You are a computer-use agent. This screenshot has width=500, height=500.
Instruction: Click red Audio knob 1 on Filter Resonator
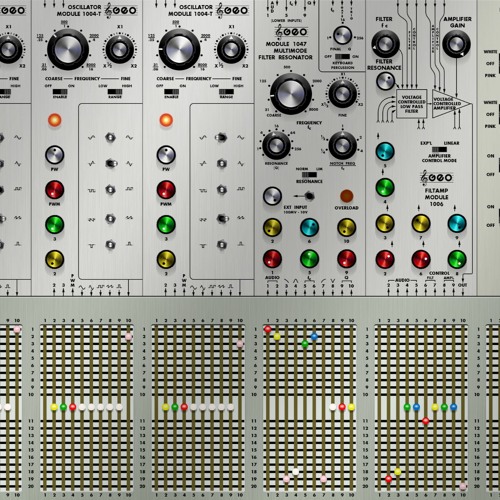pyautogui.click(x=272, y=259)
